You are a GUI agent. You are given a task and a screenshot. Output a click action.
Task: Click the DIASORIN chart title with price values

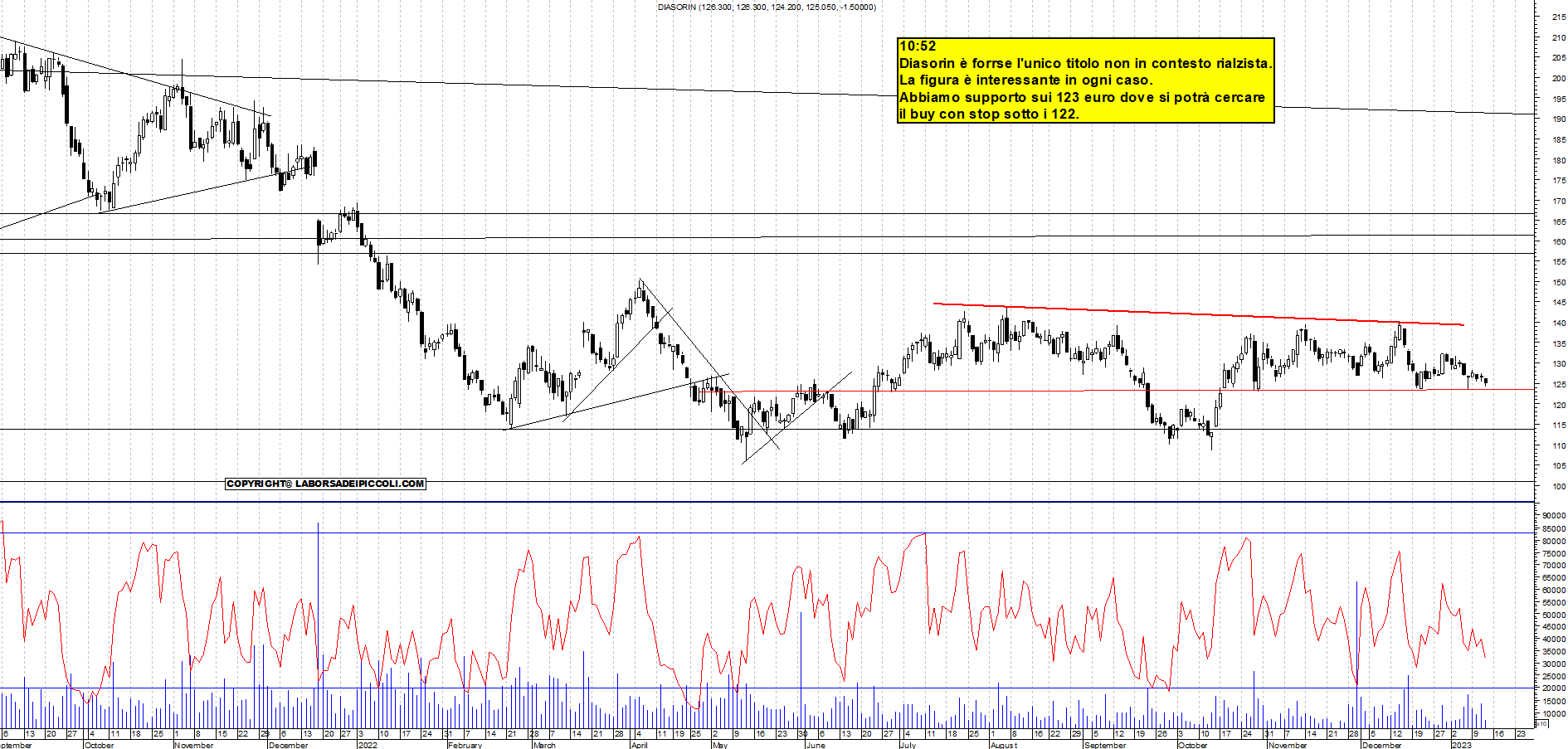tap(767, 7)
